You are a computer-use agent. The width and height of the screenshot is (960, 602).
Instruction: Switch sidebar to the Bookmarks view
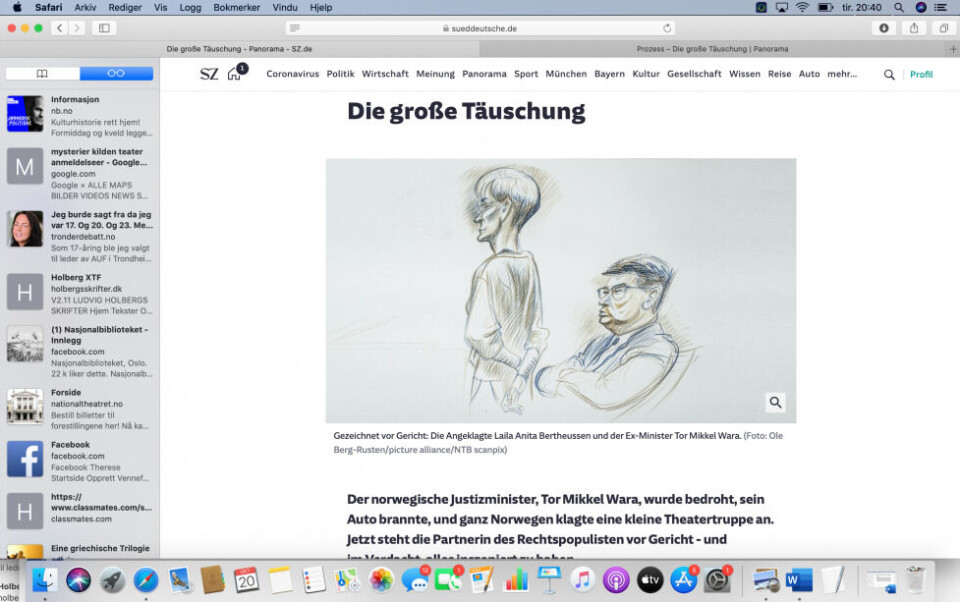[42, 73]
